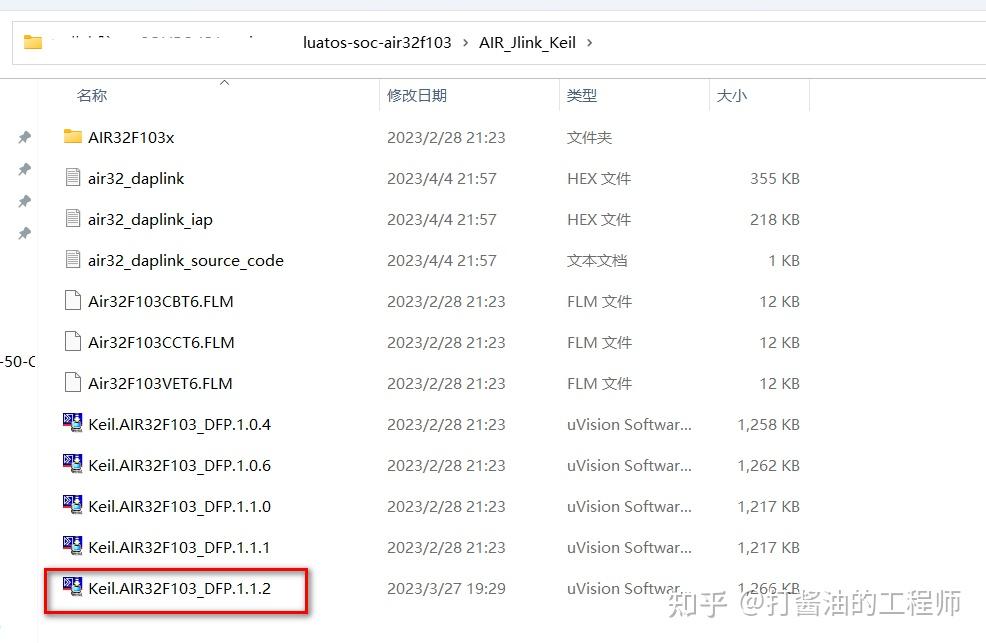This screenshot has width=986, height=643.
Task: Sort by 大小 column header
Action: point(732,96)
